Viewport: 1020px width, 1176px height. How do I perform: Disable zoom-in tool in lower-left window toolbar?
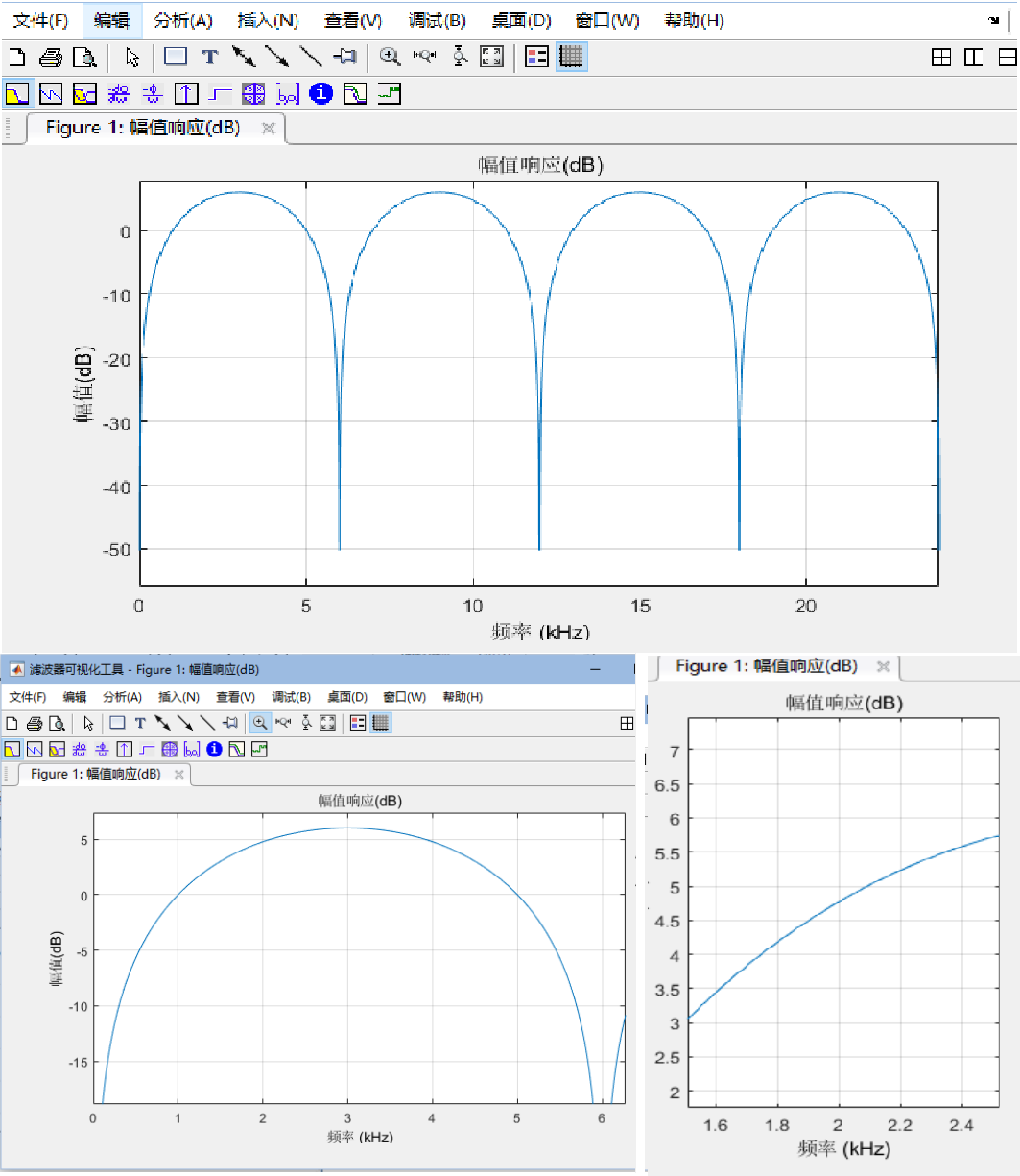[259, 723]
